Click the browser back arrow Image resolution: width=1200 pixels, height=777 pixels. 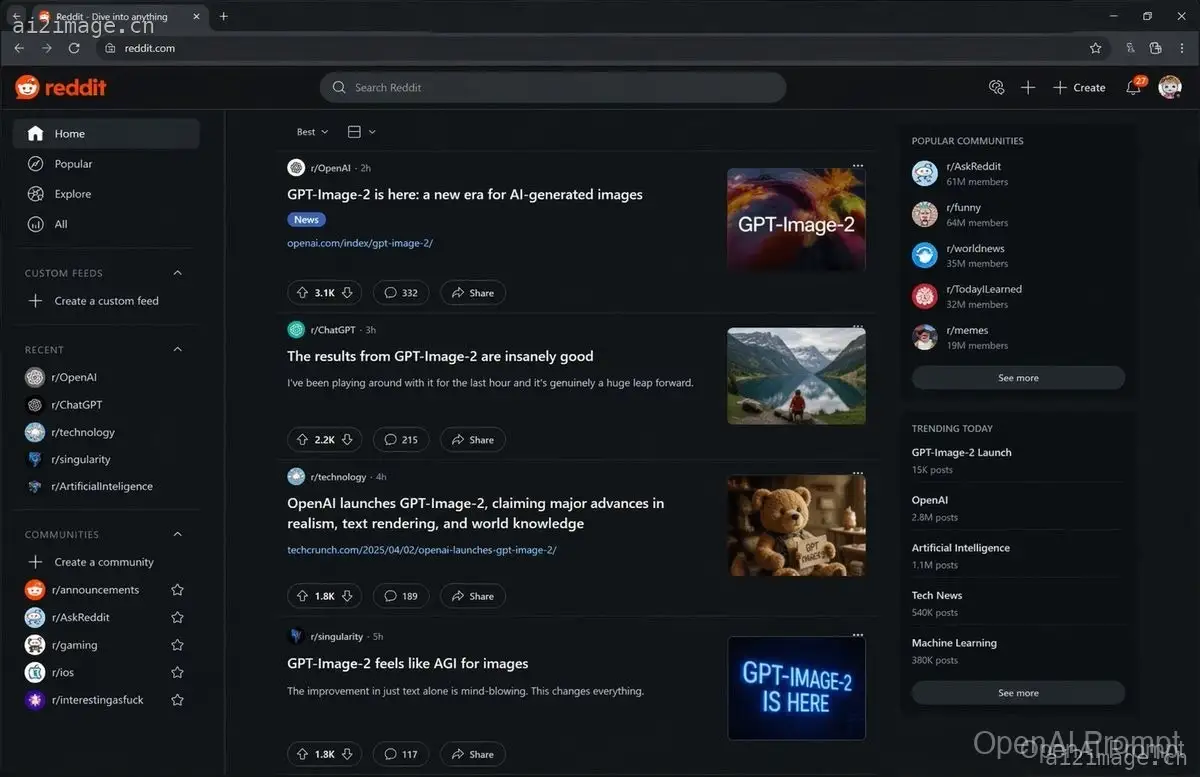coord(19,48)
